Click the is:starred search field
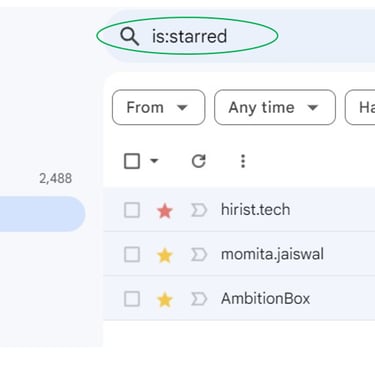 (189, 36)
